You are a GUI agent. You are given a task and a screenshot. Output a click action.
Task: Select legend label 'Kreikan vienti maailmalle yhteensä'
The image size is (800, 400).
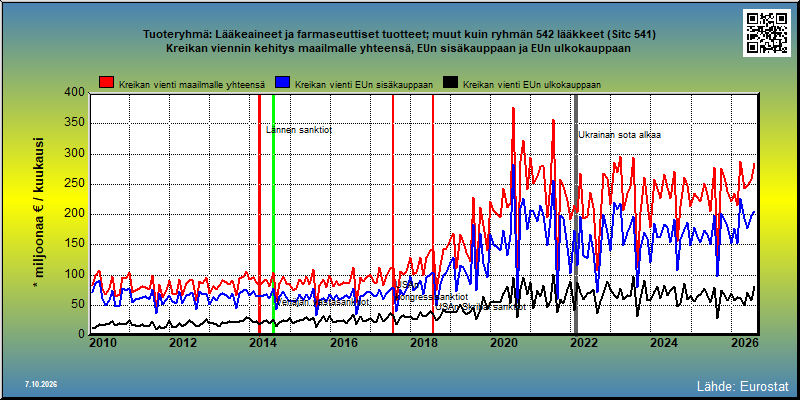(x=192, y=85)
